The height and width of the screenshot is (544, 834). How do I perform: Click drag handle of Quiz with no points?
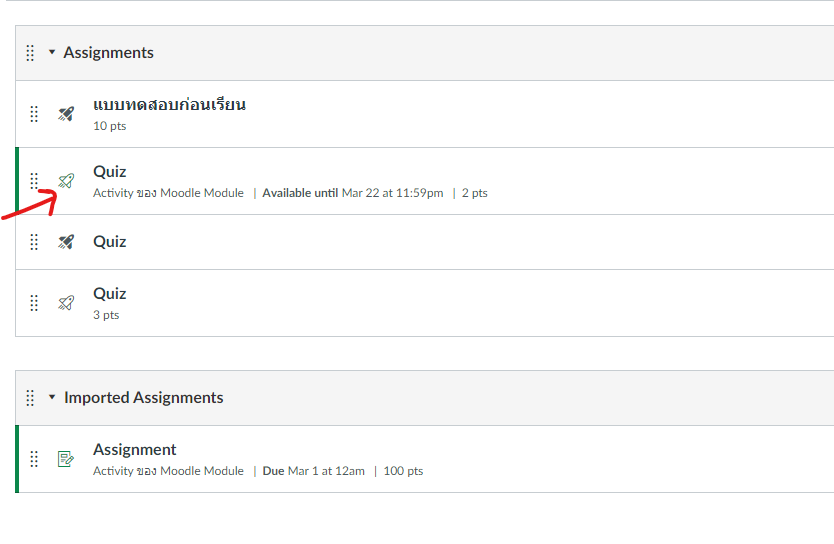pos(34,242)
